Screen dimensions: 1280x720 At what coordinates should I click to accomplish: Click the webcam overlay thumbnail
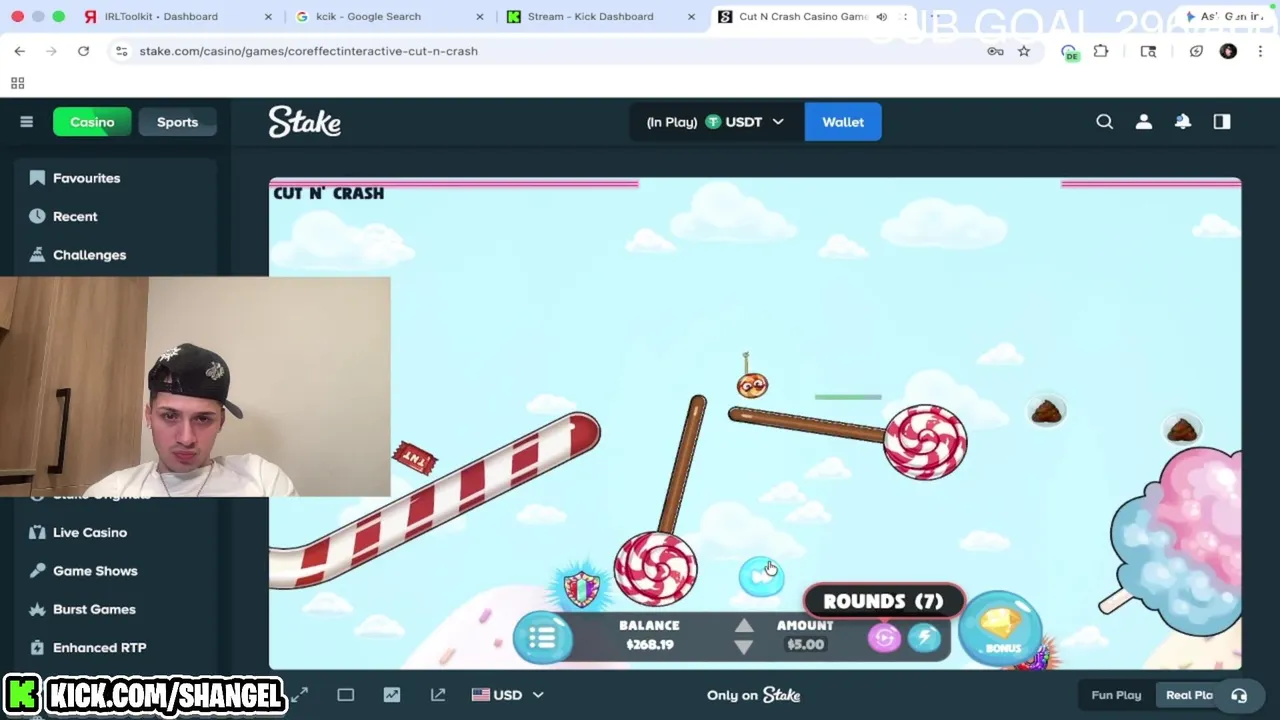coord(195,387)
